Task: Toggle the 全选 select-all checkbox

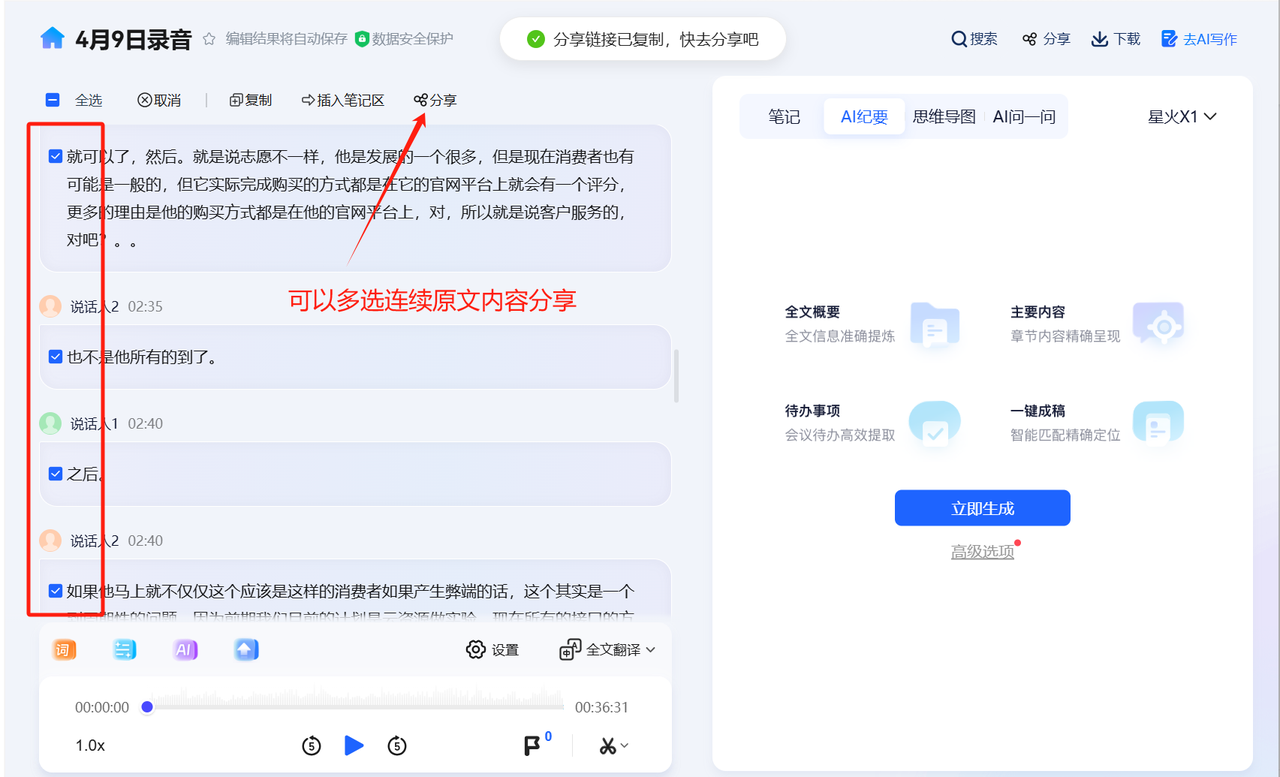Action: click(x=53, y=100)
